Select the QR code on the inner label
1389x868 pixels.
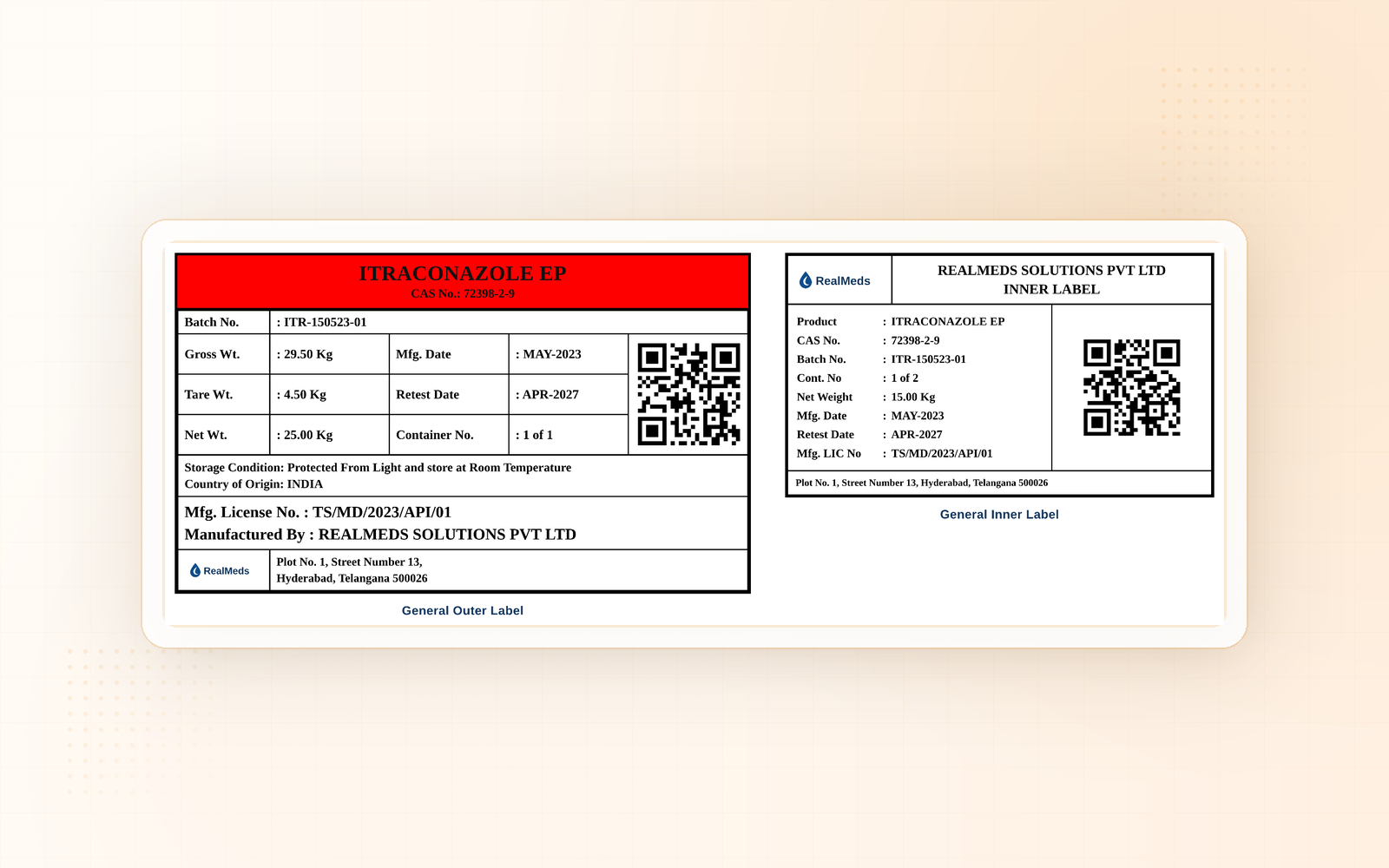pyautogui.click(x=1132, y=387)
